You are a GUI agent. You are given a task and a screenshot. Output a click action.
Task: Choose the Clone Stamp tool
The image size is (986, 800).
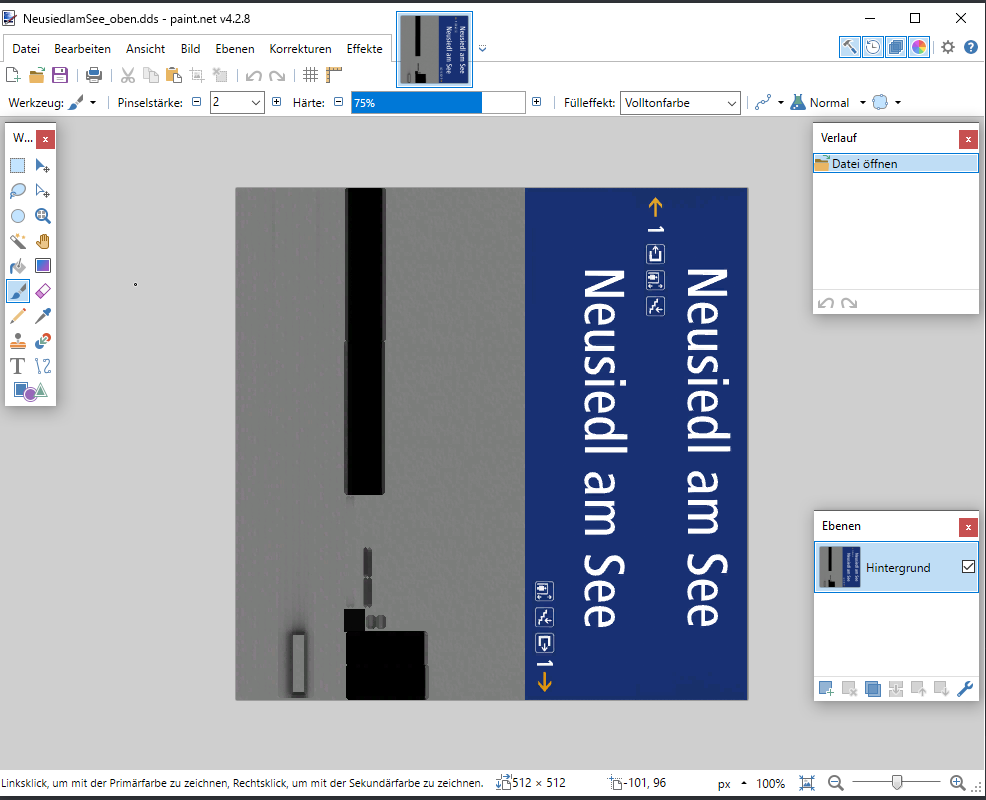point(18,341)
